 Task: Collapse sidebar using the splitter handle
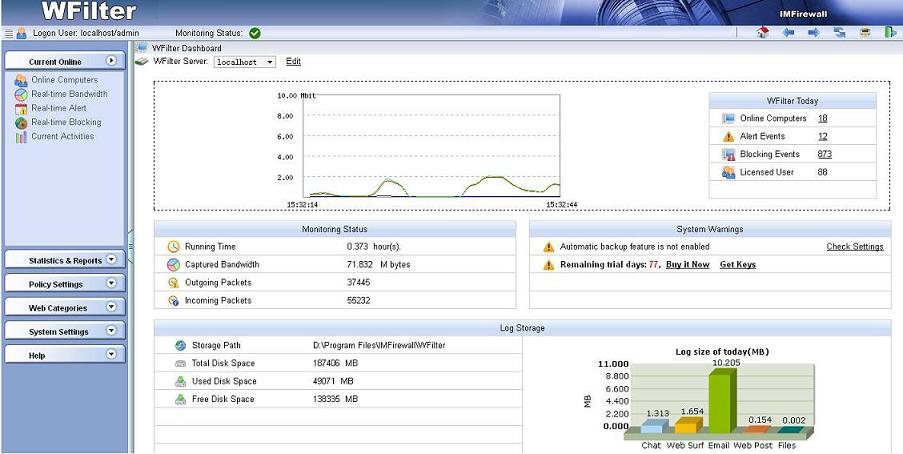pos(130,246)
